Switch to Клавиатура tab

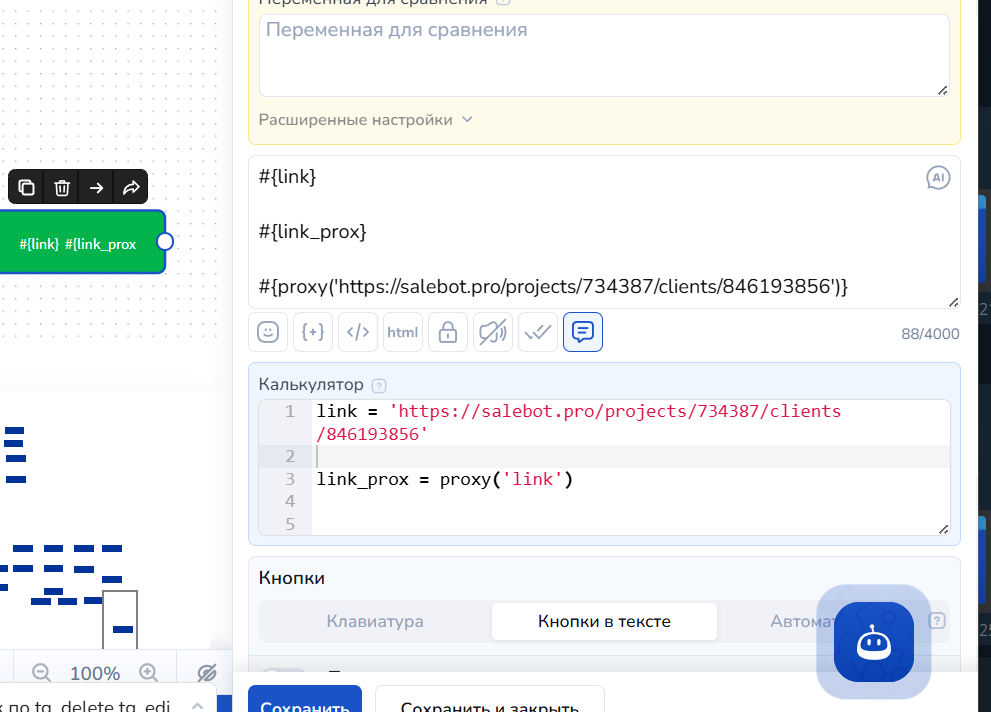pyautogui.click(x=375, y=621)
